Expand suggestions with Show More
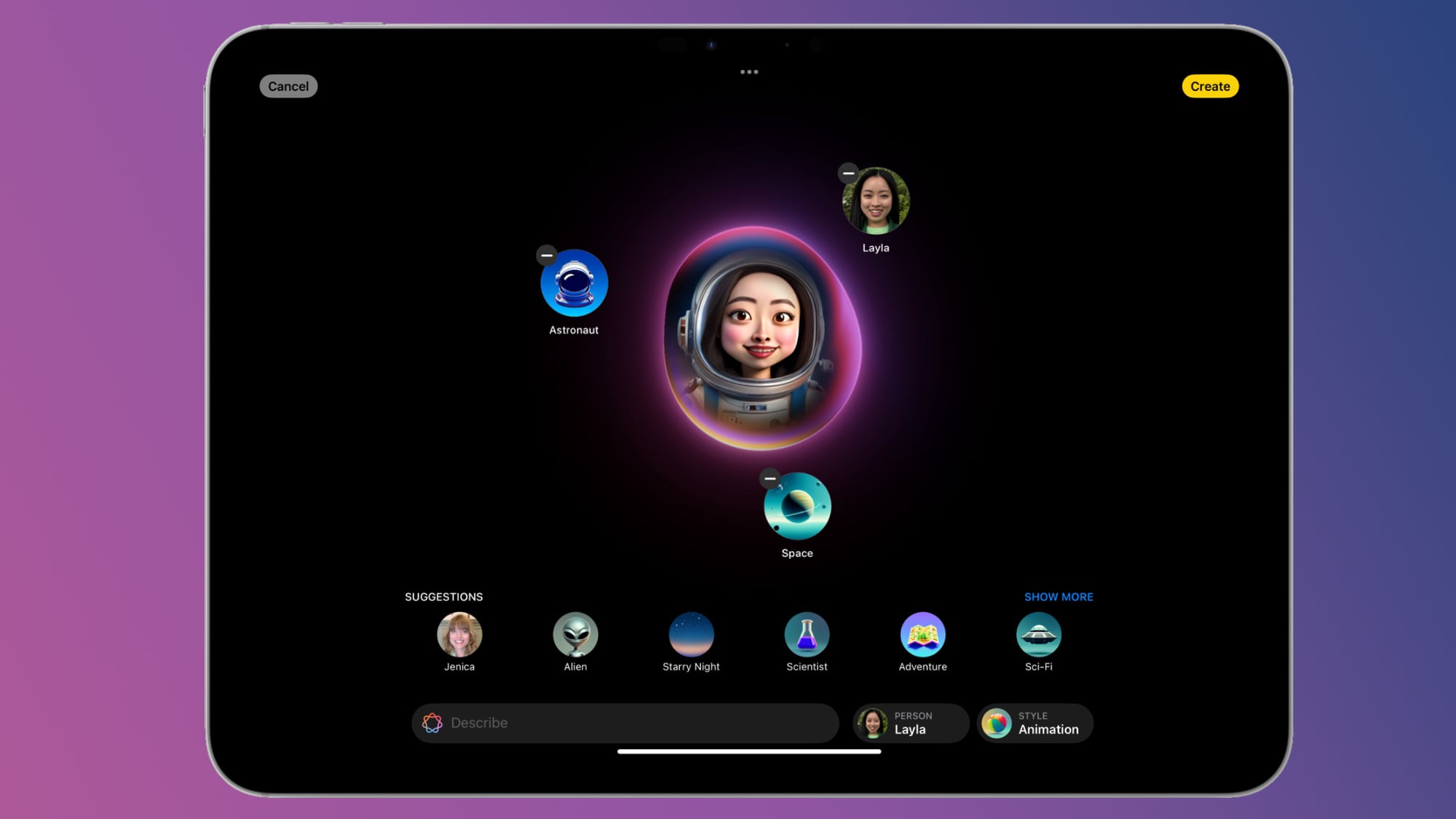This screenshot has width=1456, height=819. pos(1058,596)
